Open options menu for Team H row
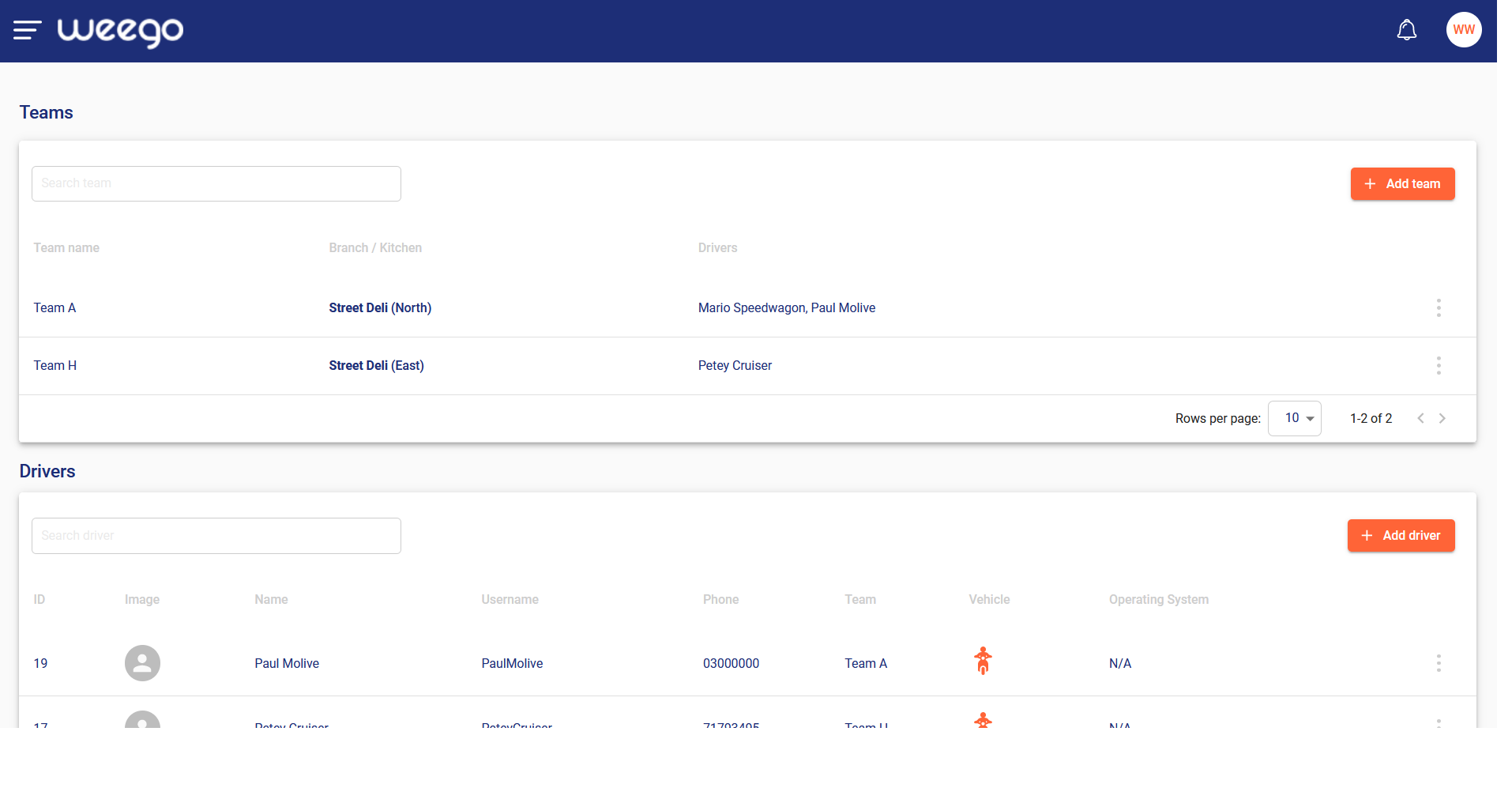1512x803 pixels. click(x=1439, y=366)
